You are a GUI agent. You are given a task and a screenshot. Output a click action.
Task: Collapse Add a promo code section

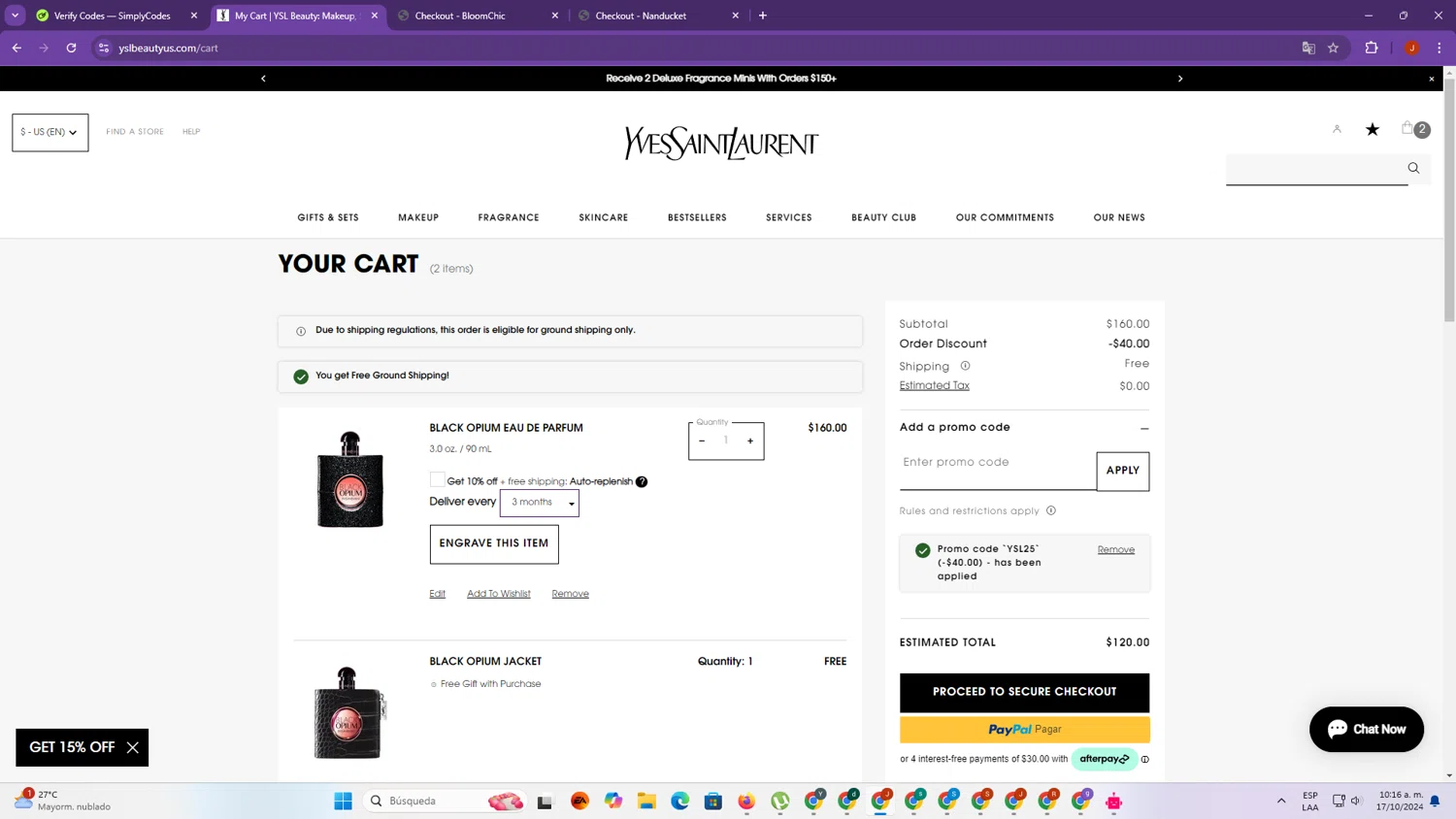coord(1144,428)
